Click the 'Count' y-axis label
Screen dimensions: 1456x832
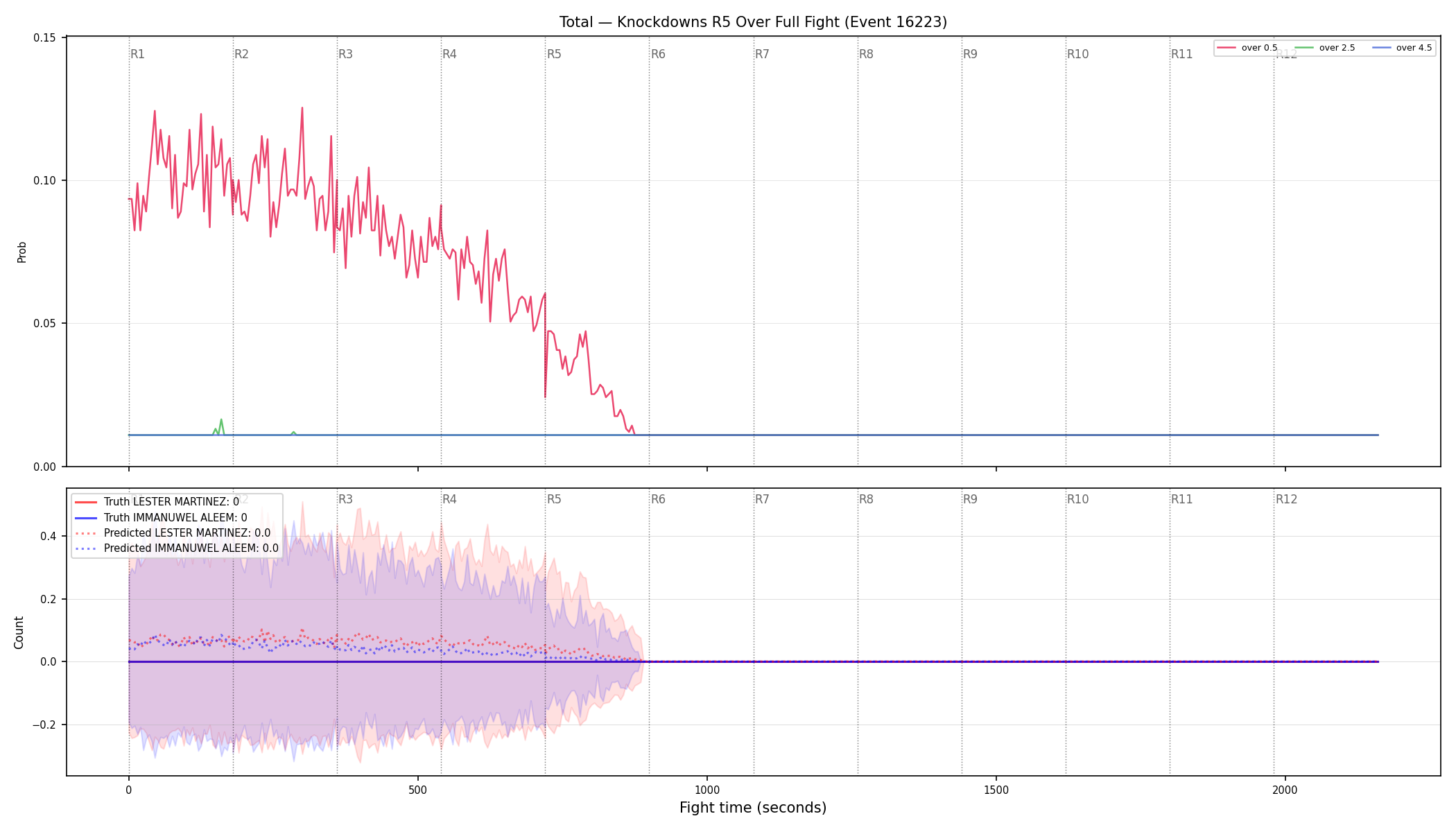(x=19, y=632)
